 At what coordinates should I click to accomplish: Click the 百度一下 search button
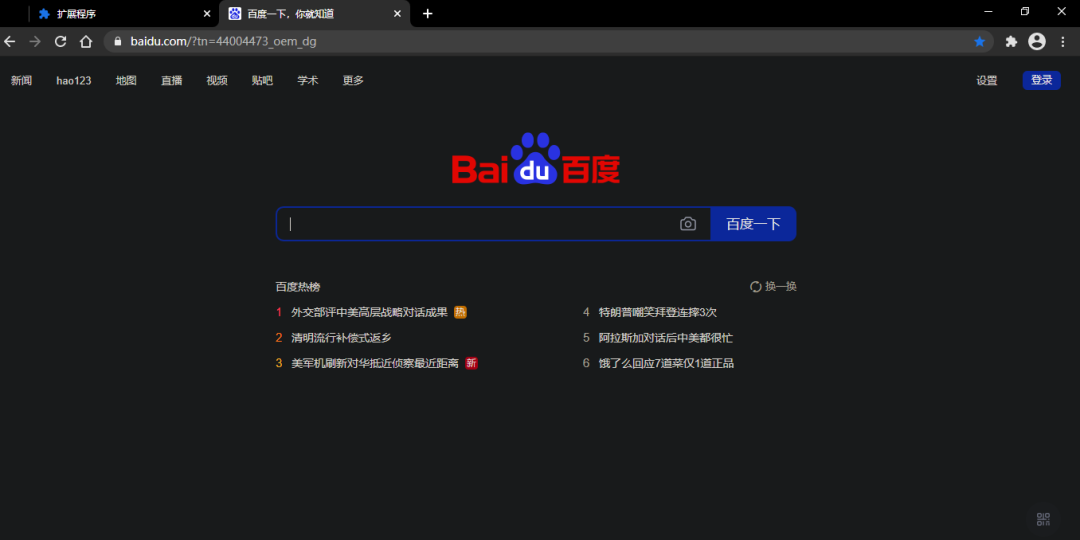tap(754, 224)
